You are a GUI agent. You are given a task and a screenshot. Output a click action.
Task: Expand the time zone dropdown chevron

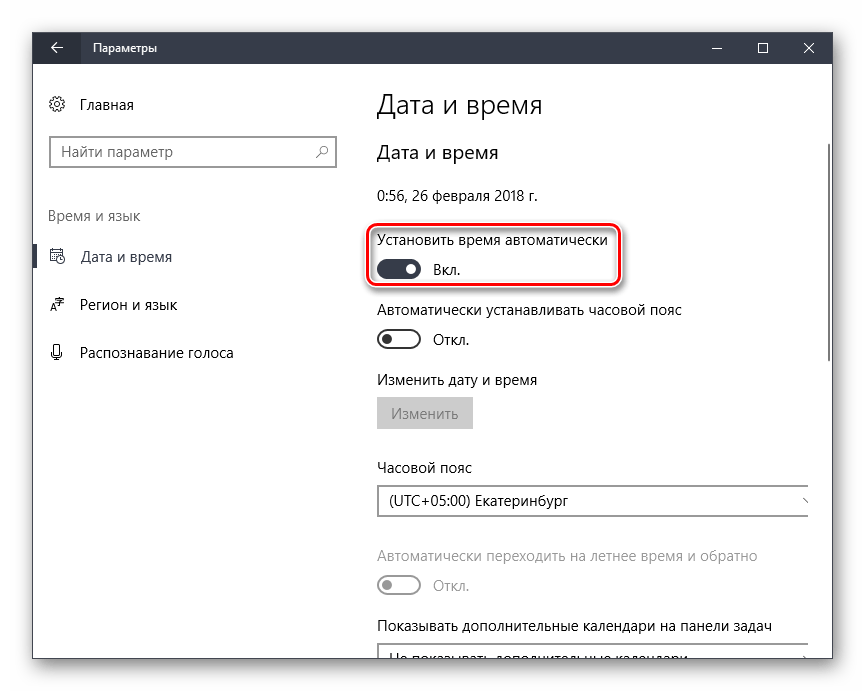(803, 500)
